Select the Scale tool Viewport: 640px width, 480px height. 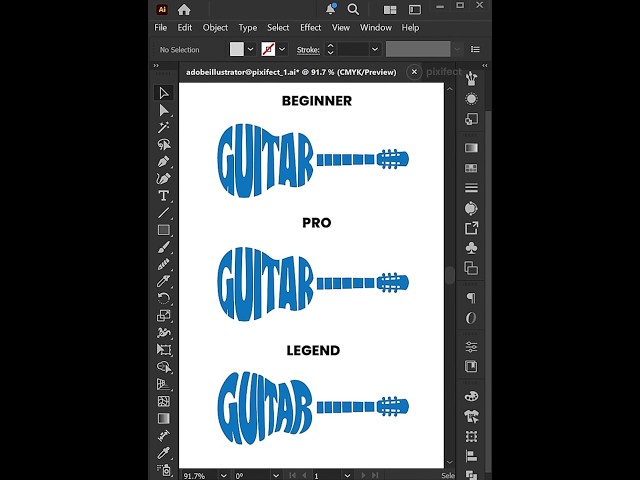164,316
